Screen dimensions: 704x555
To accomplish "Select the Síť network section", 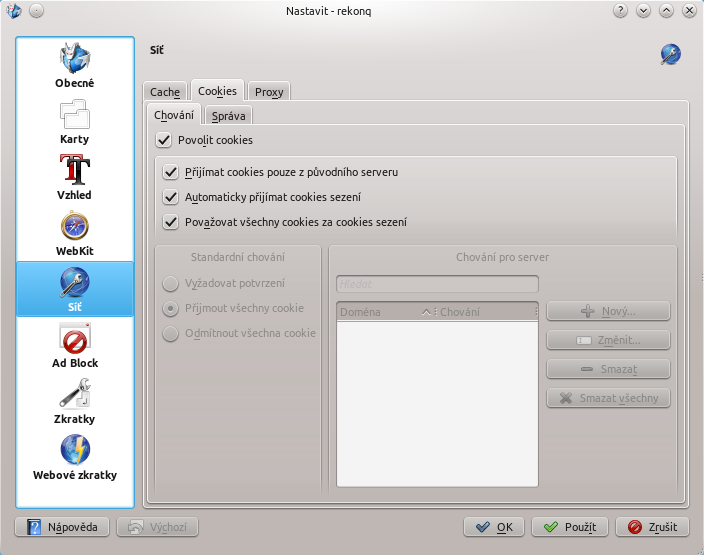I will 75,289.
